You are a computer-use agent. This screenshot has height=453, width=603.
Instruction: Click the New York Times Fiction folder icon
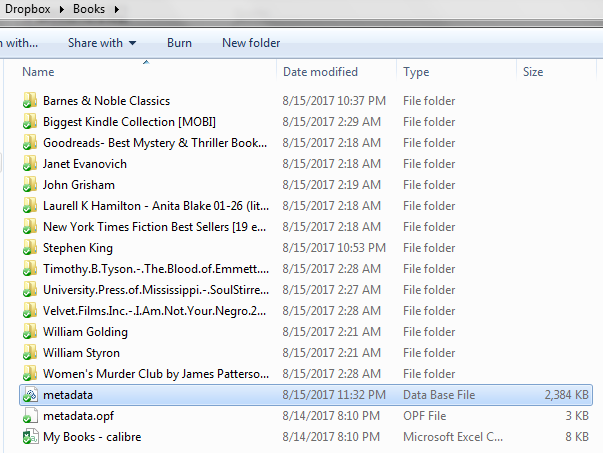(30, 226)
